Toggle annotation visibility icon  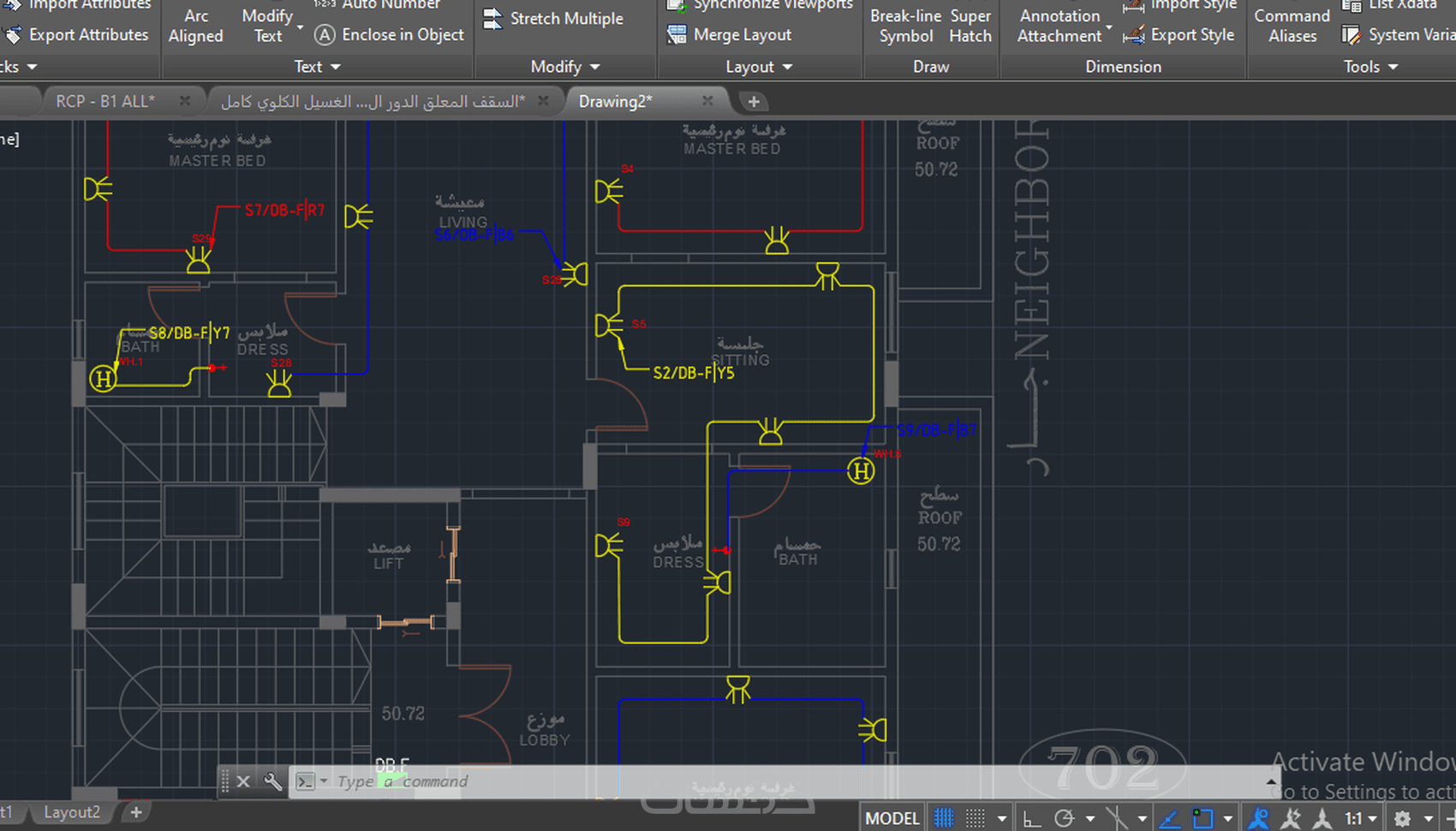click(1258, 819)
